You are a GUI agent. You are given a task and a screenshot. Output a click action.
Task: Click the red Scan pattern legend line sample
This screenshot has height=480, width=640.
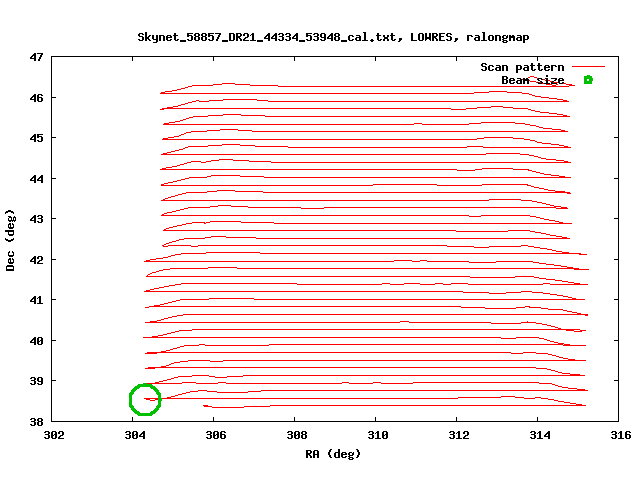coord(588,66)
